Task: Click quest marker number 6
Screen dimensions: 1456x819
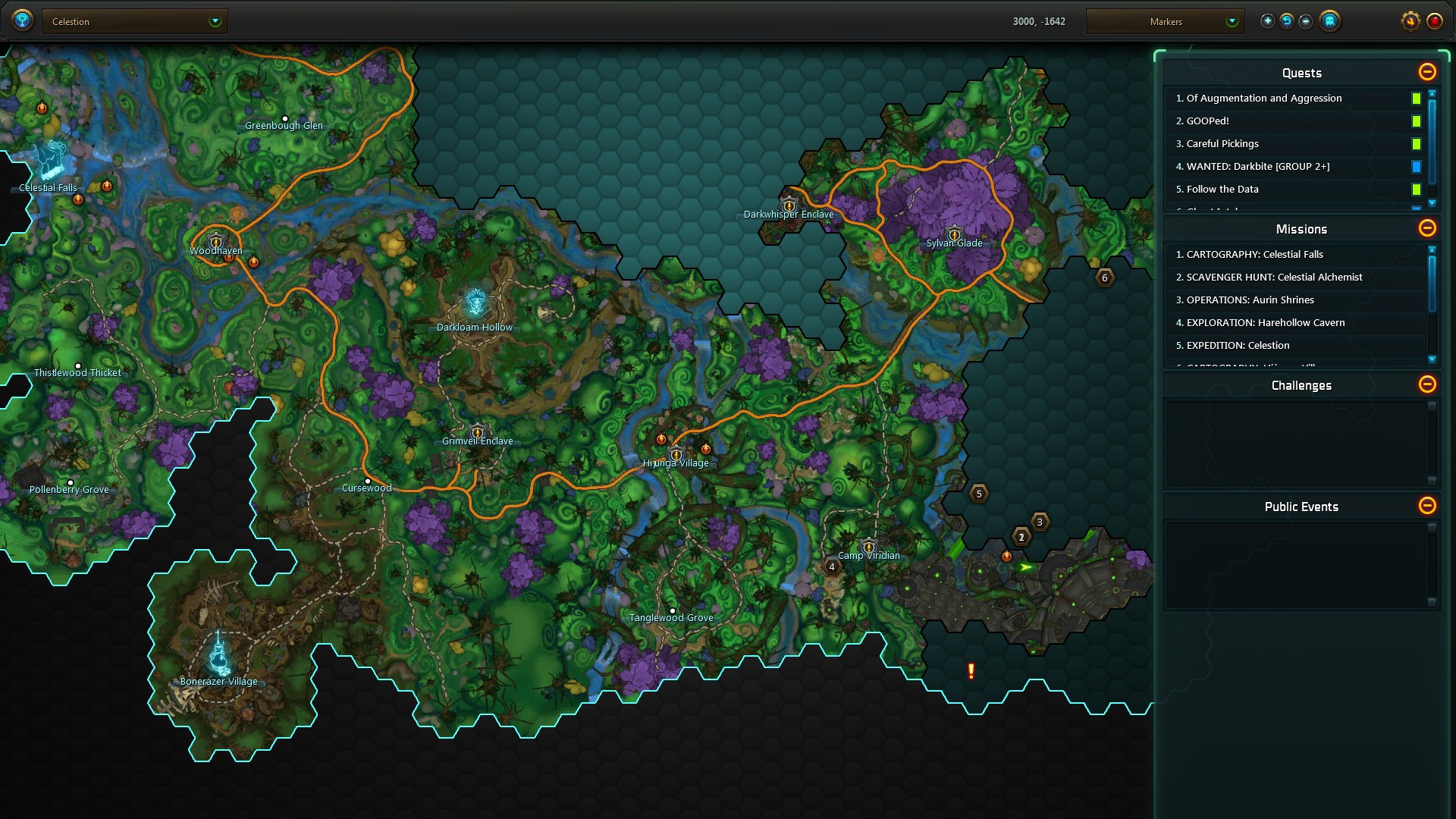Action: click(1105, 278)
